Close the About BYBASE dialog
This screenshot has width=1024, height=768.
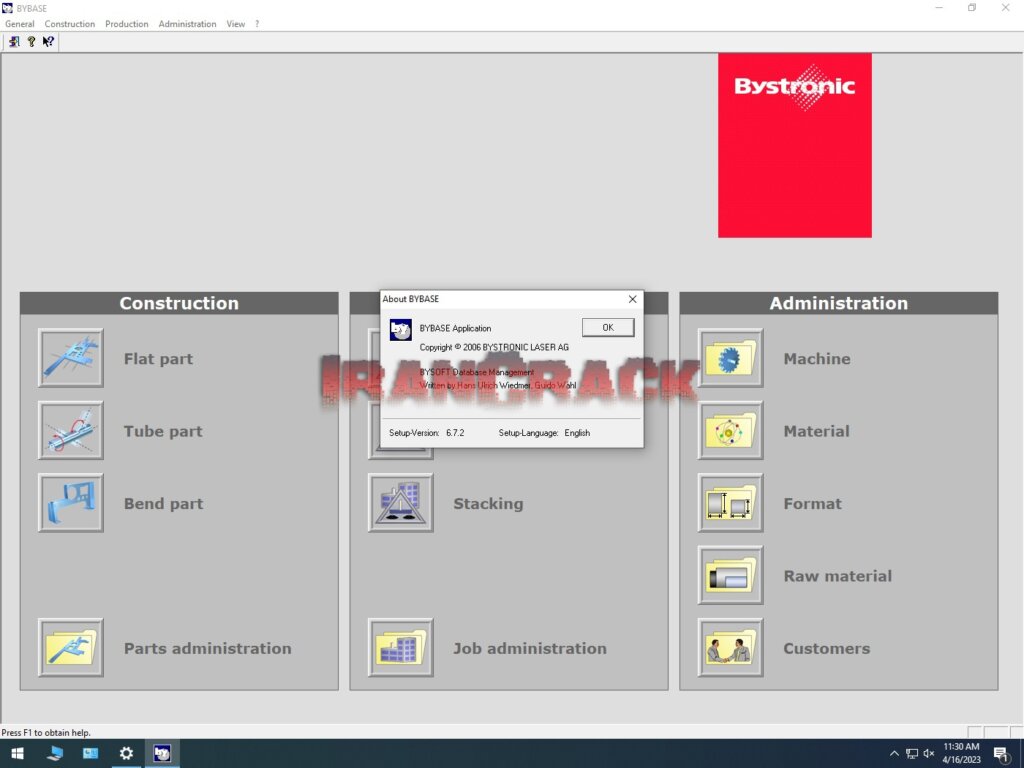point(632,299)
